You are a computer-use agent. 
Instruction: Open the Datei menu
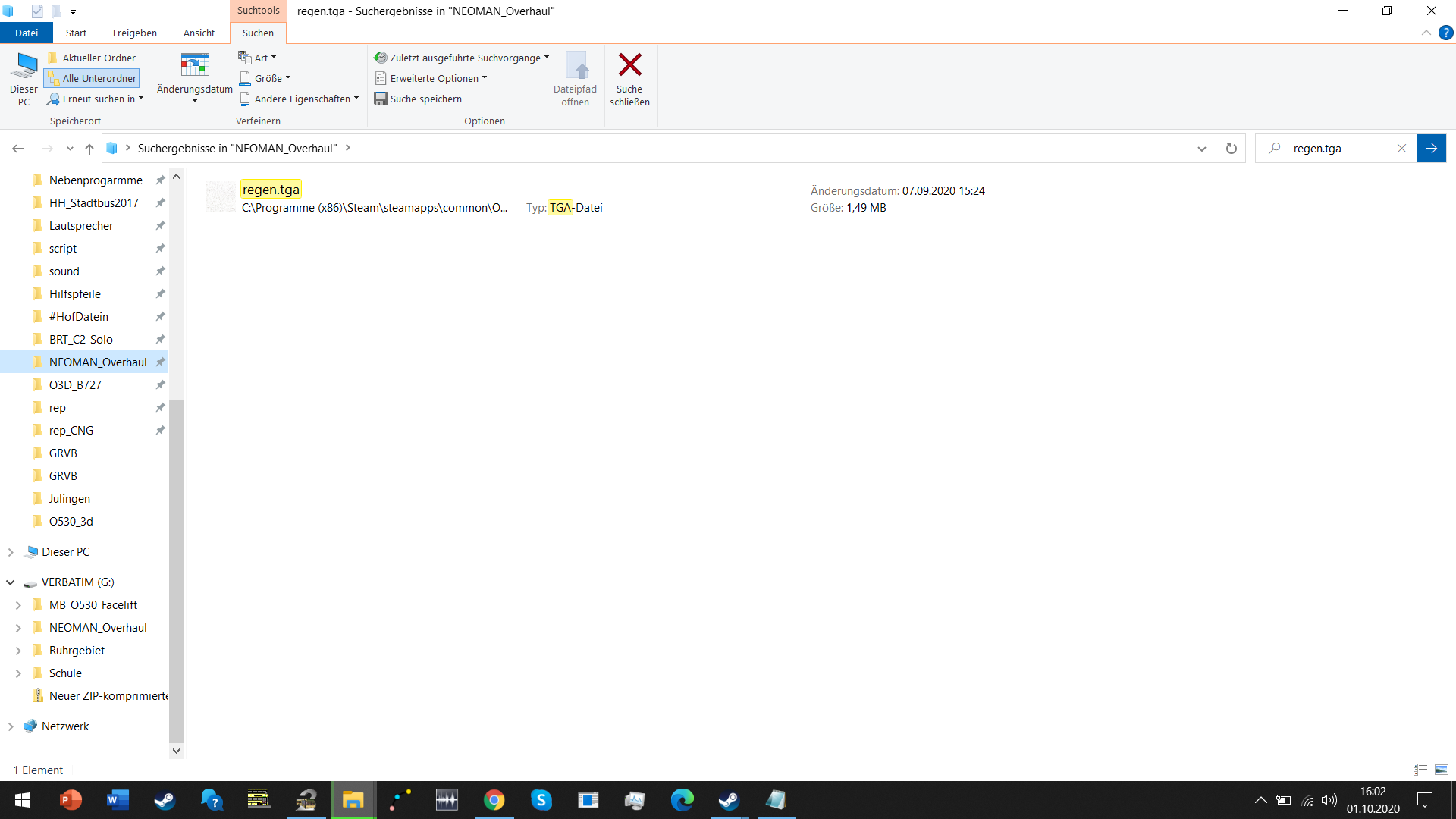[26, 33]
